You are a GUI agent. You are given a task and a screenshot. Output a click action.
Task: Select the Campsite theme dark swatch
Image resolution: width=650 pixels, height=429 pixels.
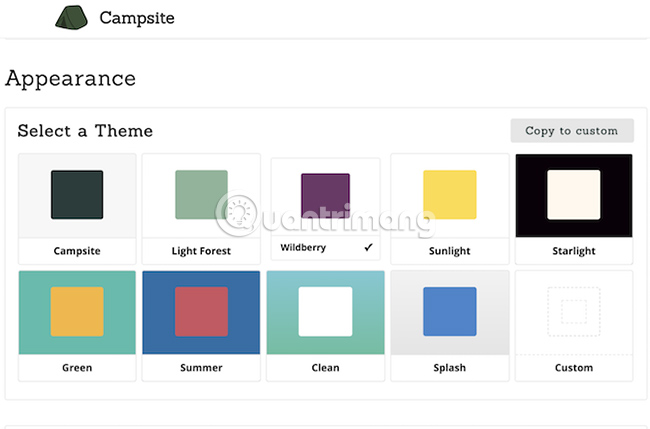(x=77, y=195)
